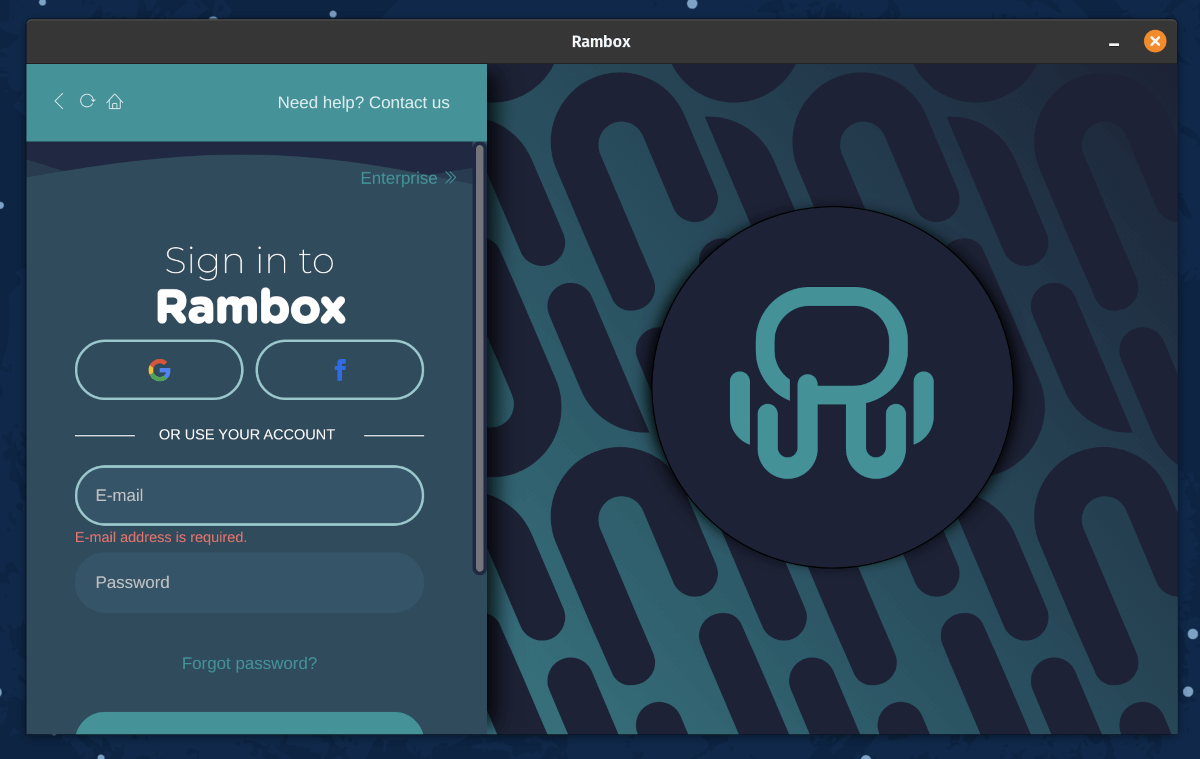Click the Forgot password? link
Viewport: 1200px width, 759px height.
249,663
